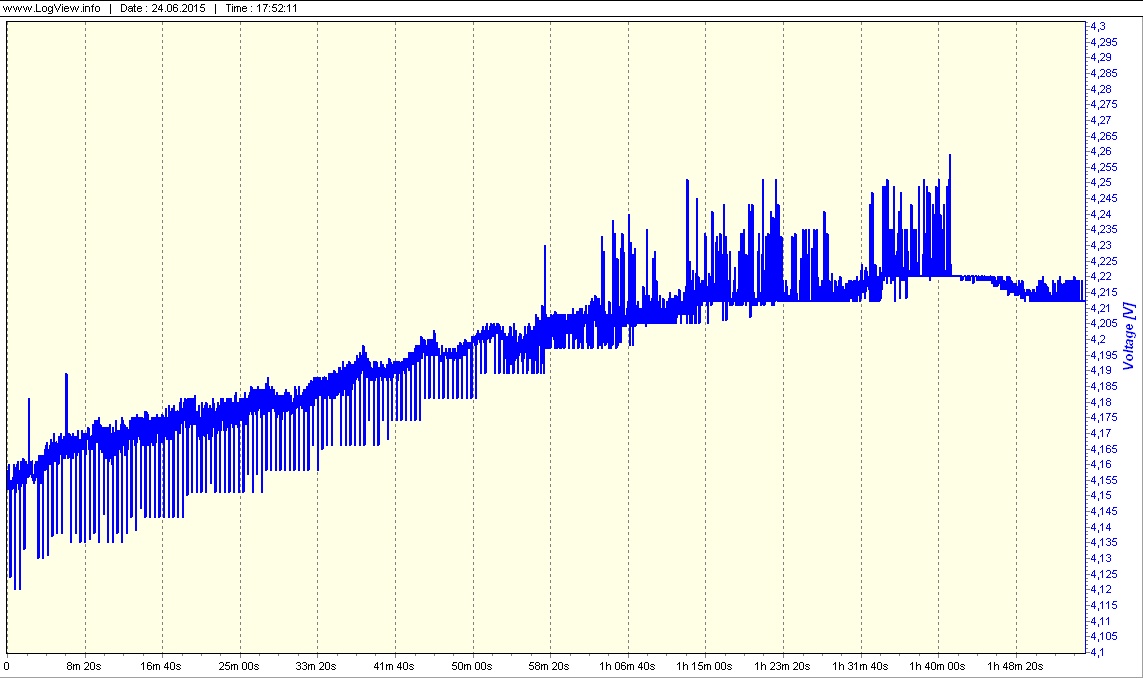Click the 1h 31m 40s time axis label
1143x678 pixels.
pyautogui.click(x=860, y=665)
